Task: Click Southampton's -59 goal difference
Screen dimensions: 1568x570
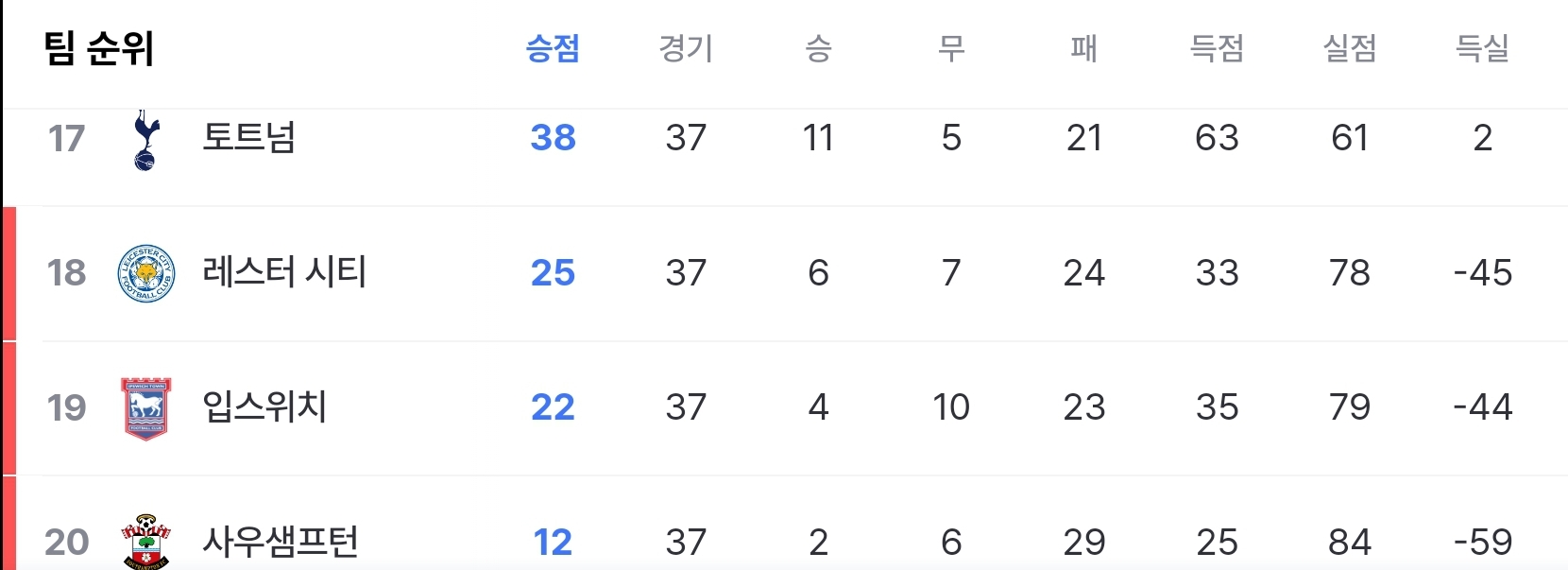Action: (x=1483, y=543)
